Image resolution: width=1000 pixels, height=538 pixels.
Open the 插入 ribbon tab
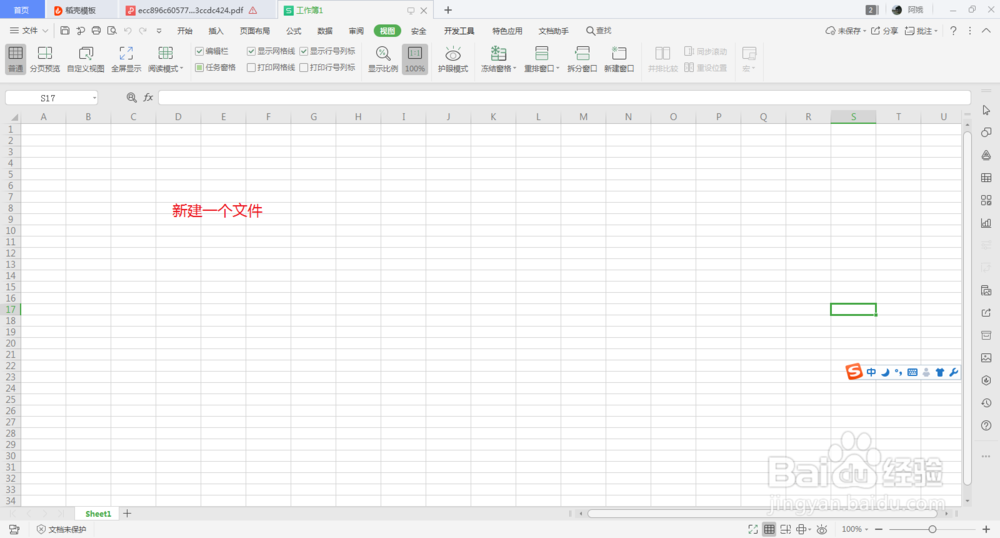click(x=216, y=31)
